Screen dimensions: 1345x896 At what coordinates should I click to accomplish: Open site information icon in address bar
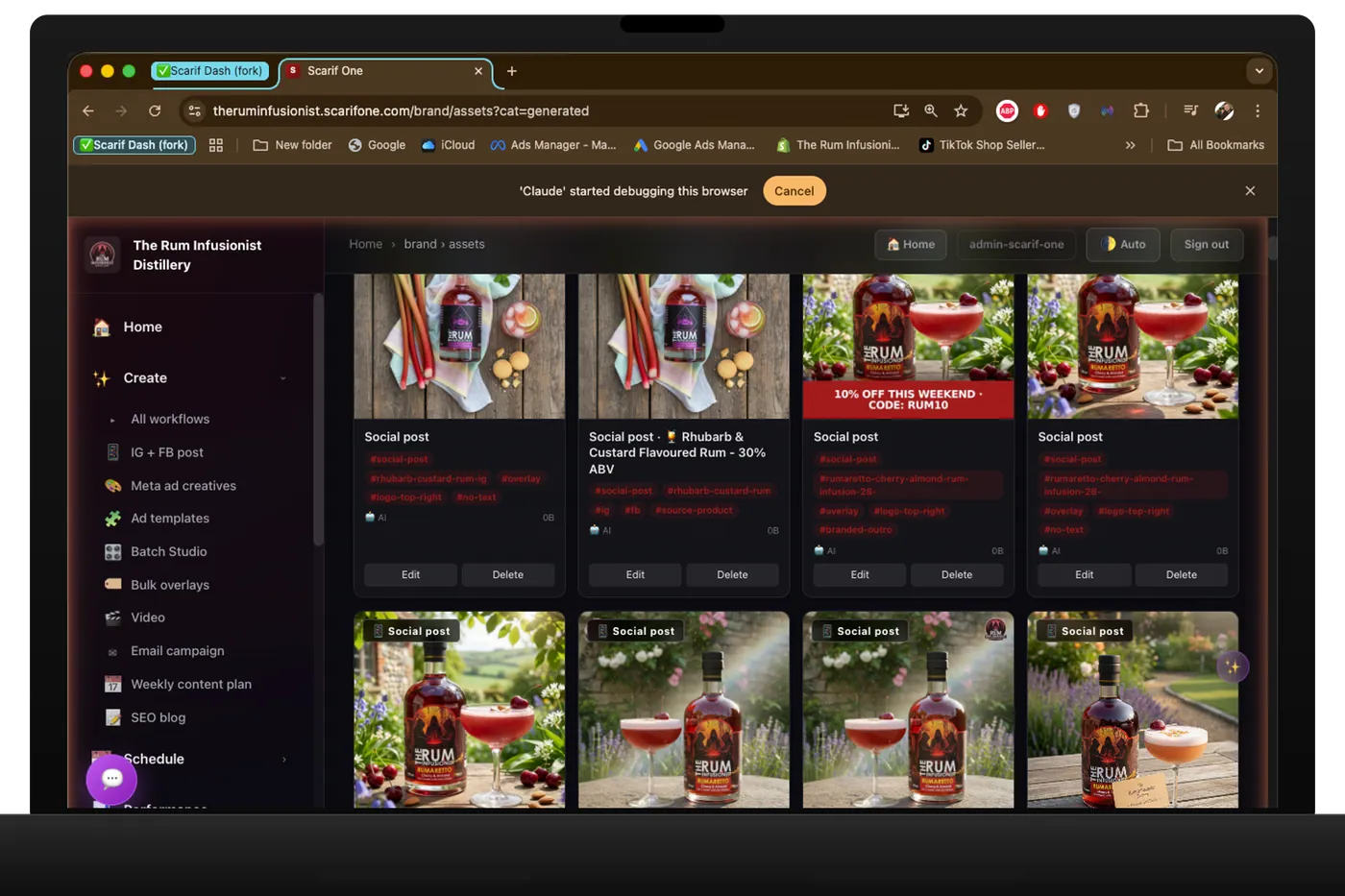pos(195,111)
